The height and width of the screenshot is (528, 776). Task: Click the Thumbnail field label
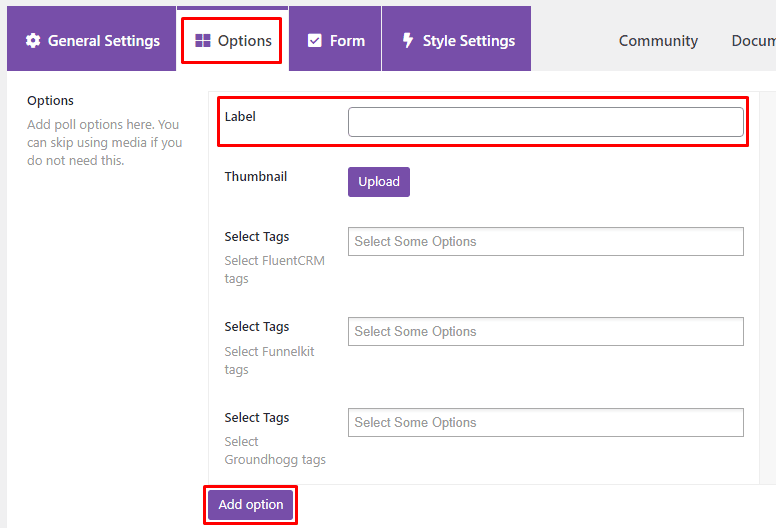pyautogui.click(x=255, y=177)
